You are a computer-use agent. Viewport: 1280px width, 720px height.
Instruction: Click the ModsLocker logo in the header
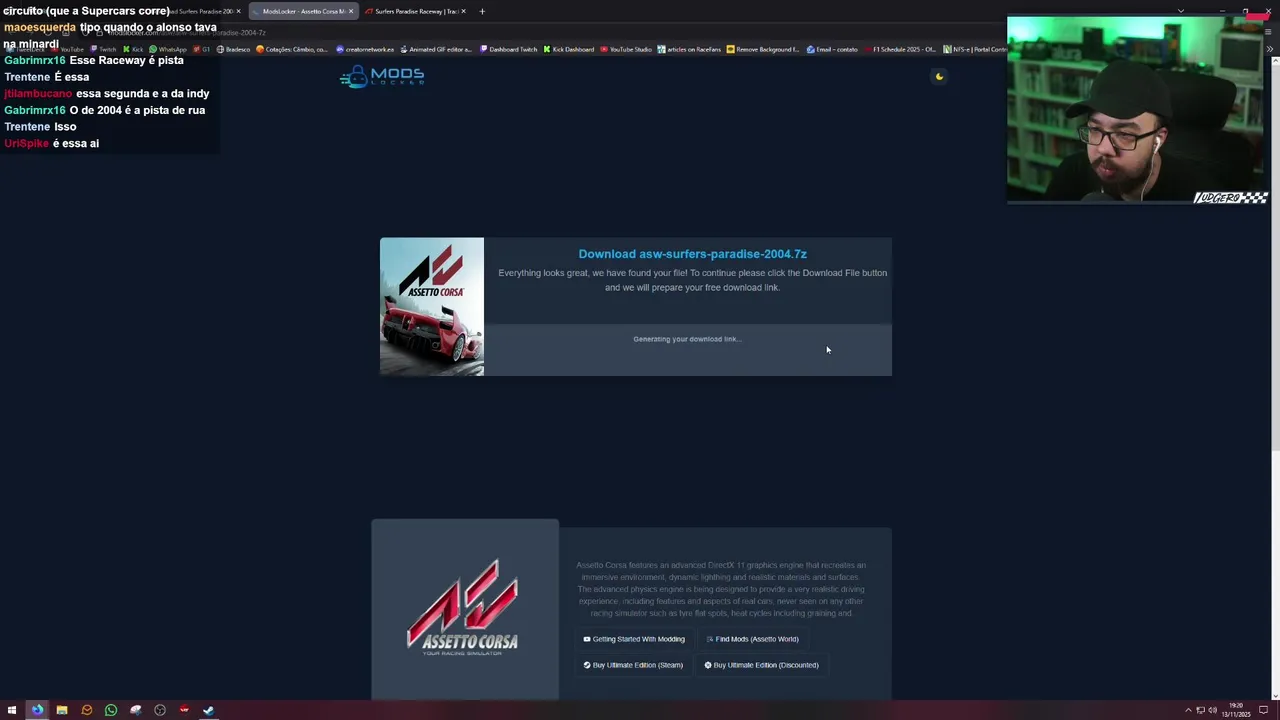click(382, 76)
